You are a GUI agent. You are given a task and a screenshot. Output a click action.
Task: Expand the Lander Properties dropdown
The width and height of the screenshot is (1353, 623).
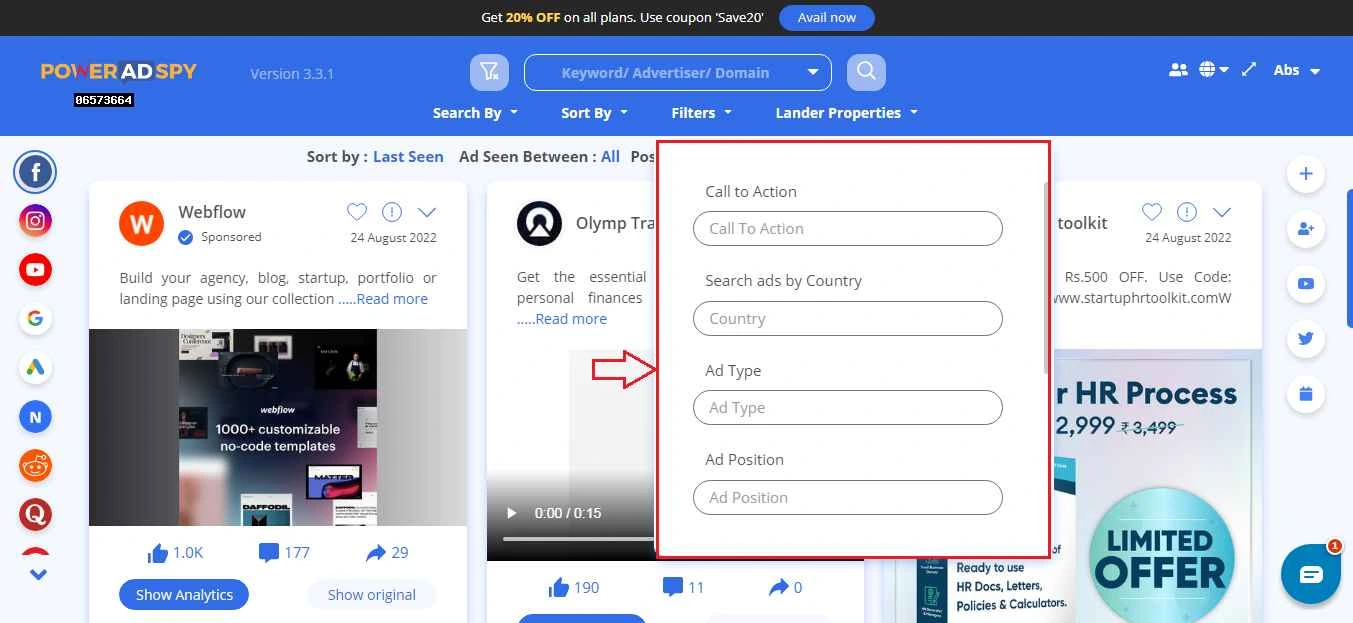tap(845, 113)
